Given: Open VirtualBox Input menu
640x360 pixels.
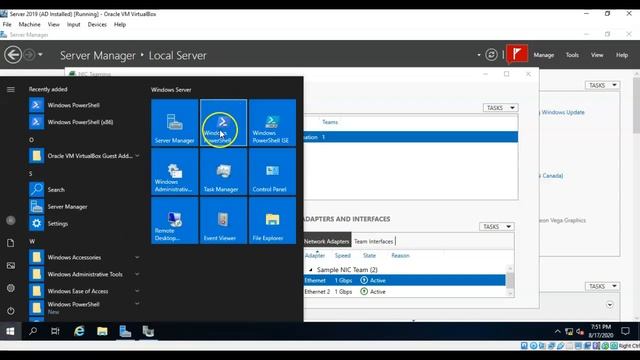Looking at the screenshot, I should point(73,24).
